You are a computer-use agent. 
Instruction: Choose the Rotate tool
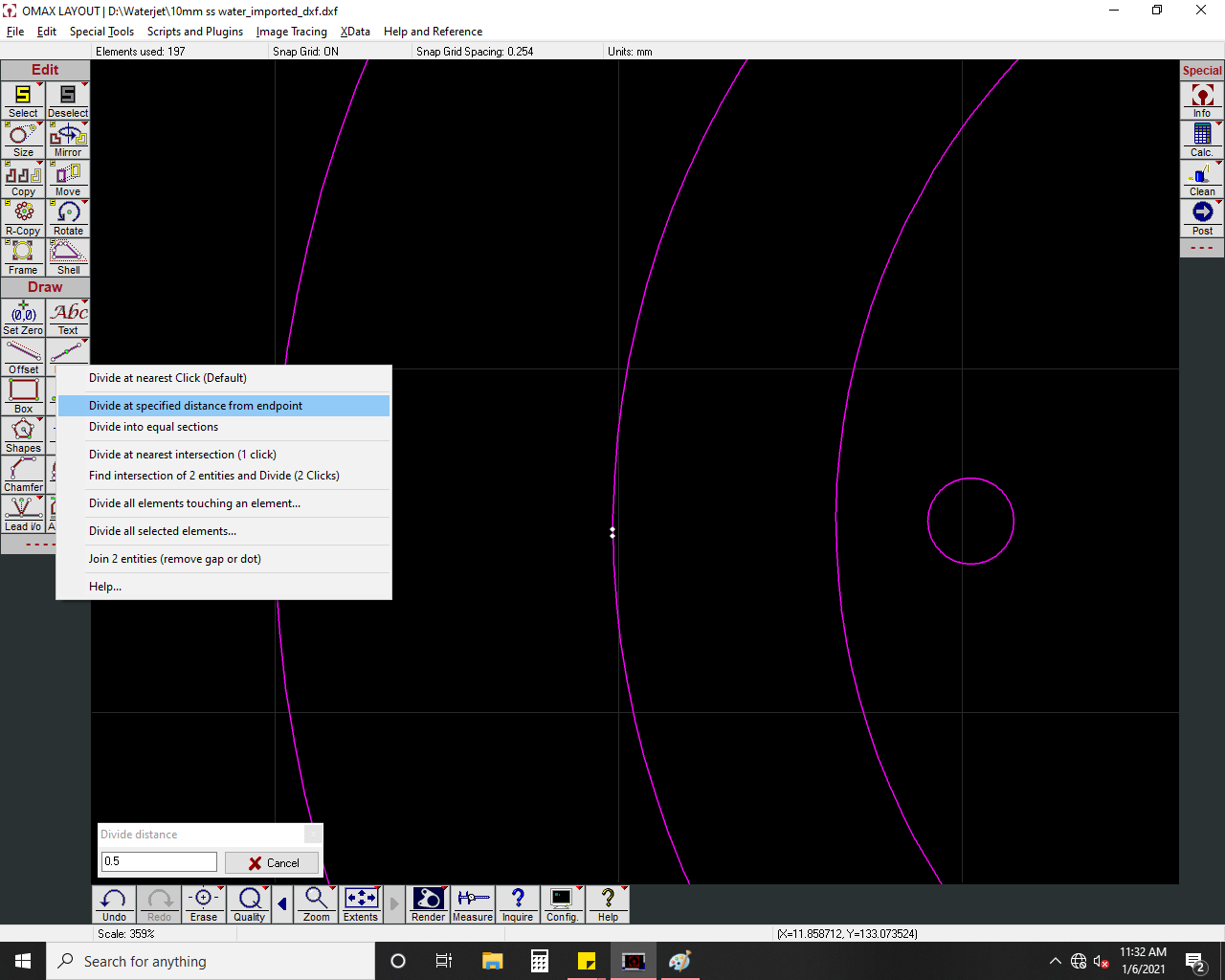(x=68, y=218)
